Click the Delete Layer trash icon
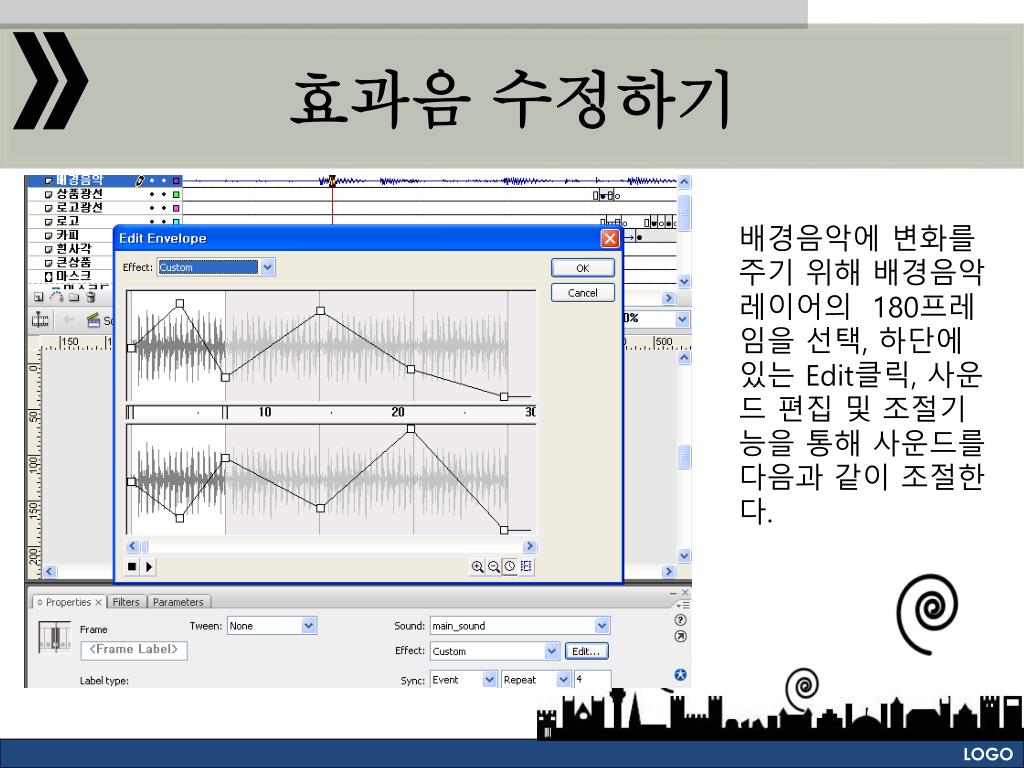The height and width of the screenshot is (768, 1024). [x=91, y=297]
